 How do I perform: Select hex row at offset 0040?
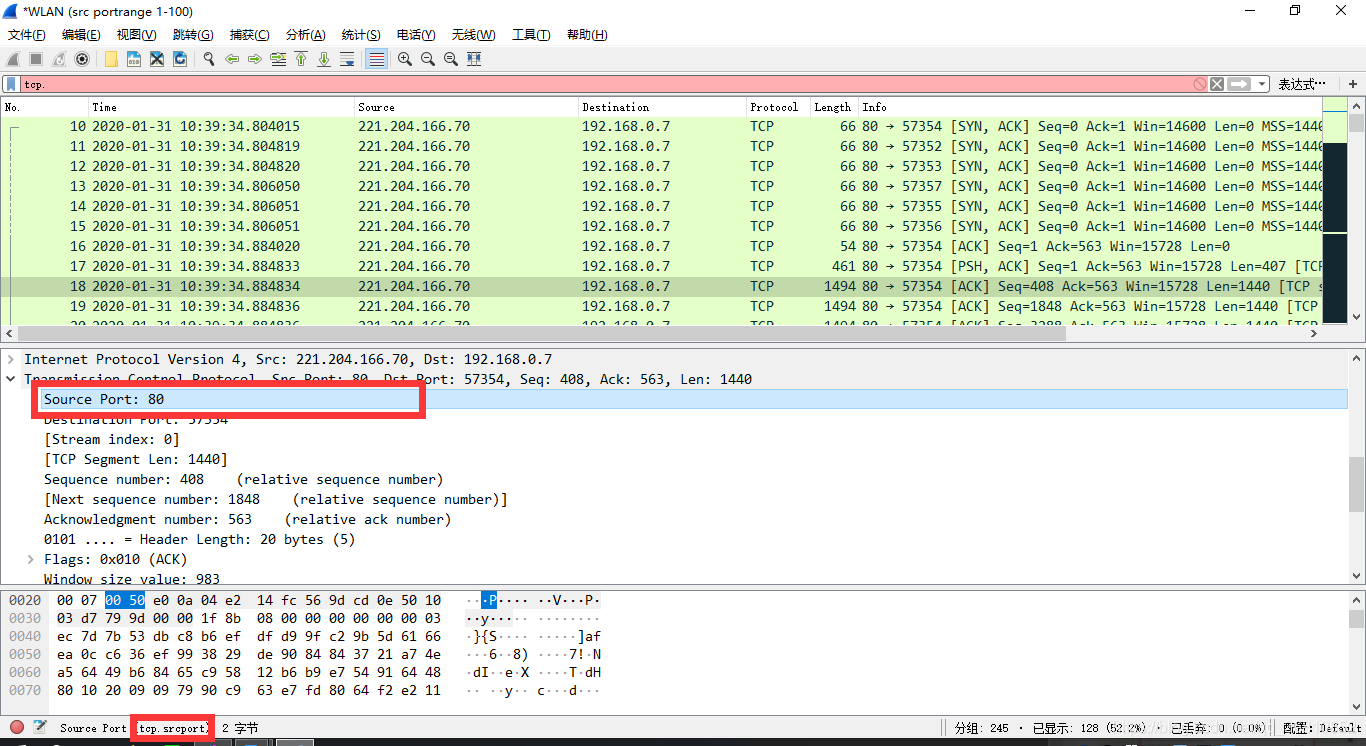point(305,636)
